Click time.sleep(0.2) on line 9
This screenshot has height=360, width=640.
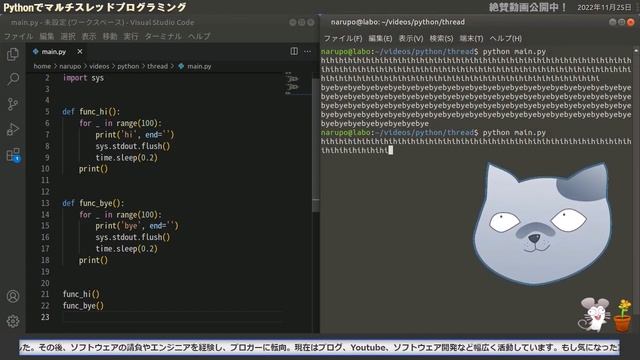click(x=127, y=158)
